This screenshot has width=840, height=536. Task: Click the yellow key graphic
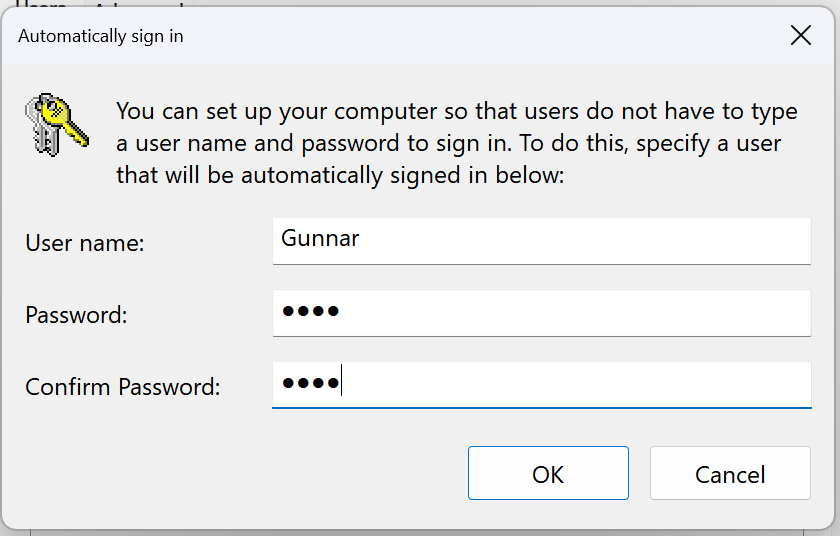64,122
